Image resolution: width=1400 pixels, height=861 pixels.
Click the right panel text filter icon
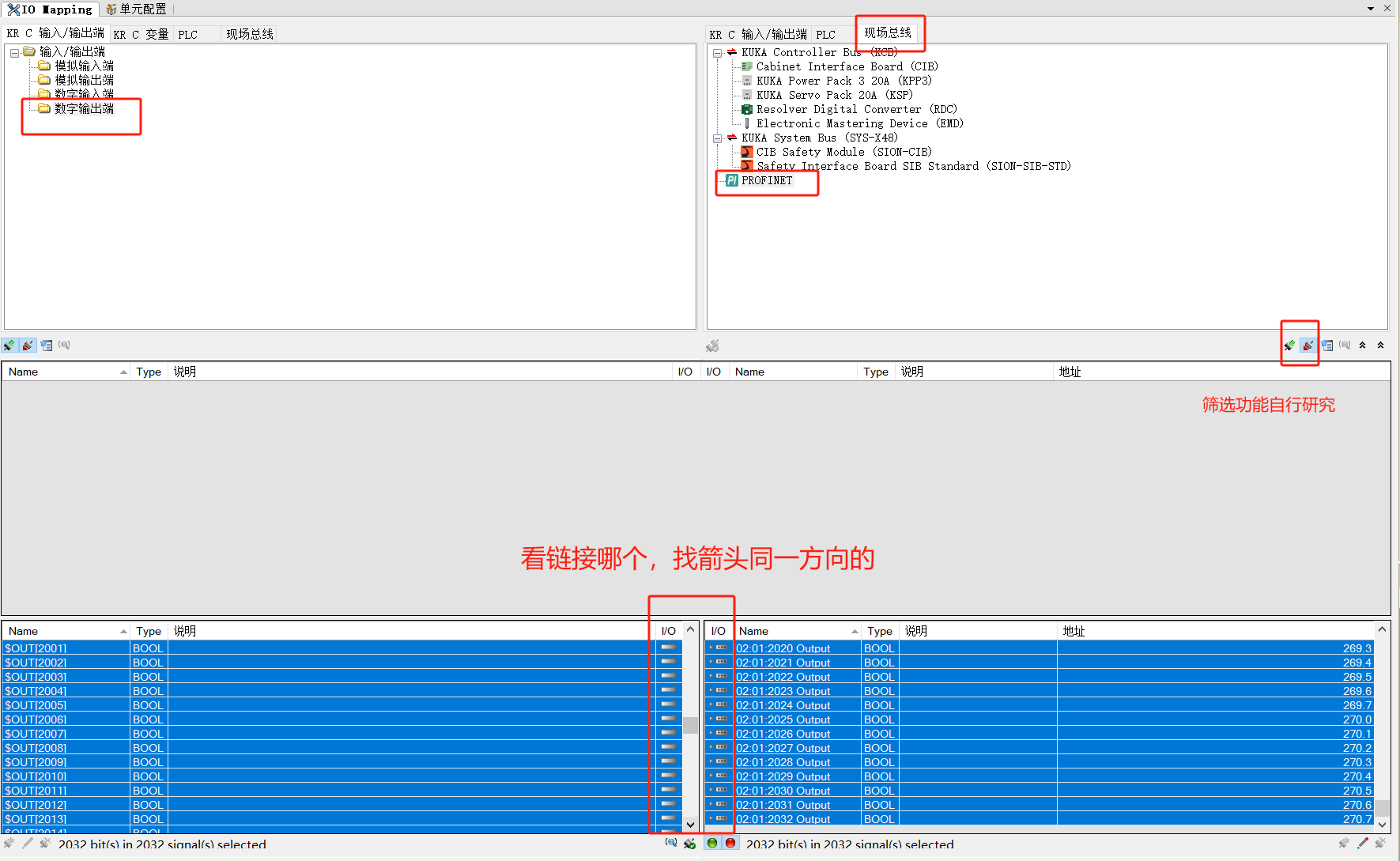(x=1327, y=346)
